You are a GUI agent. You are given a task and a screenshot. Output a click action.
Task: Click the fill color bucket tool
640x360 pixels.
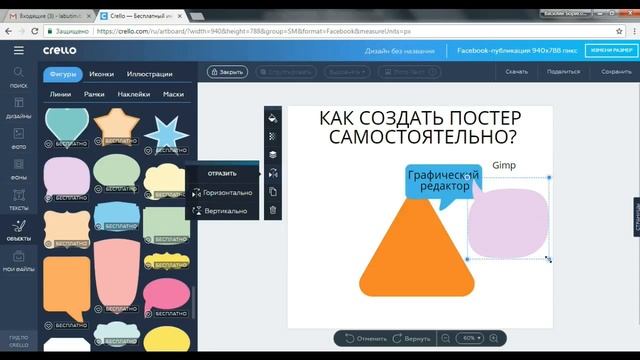(x=273, y=118)
